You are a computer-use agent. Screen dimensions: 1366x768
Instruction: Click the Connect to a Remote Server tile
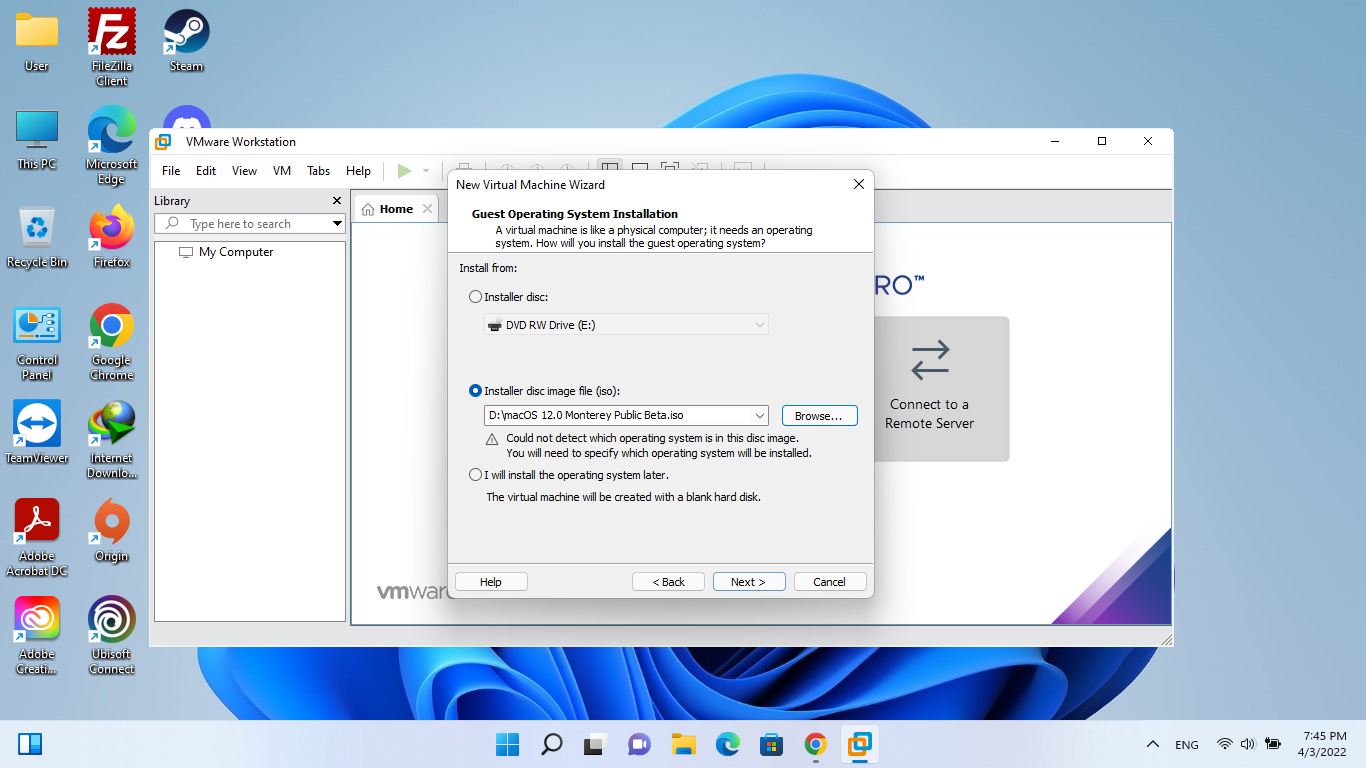coord(930,389)
